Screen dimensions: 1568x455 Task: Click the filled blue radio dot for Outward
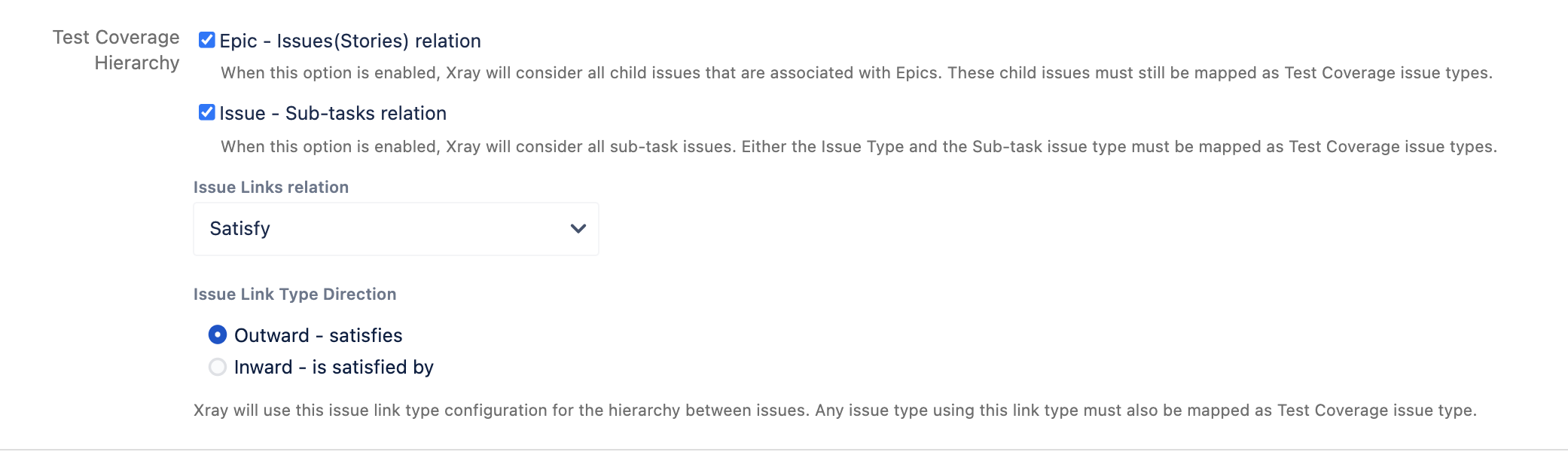click(x=218, y=334)
